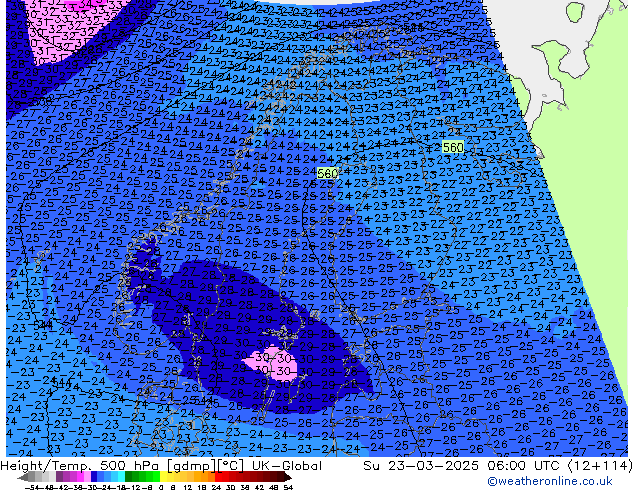The image size is (634, 490).
Task: Open the weatheronline.co.uk copyright link
Action: [549, 481]
